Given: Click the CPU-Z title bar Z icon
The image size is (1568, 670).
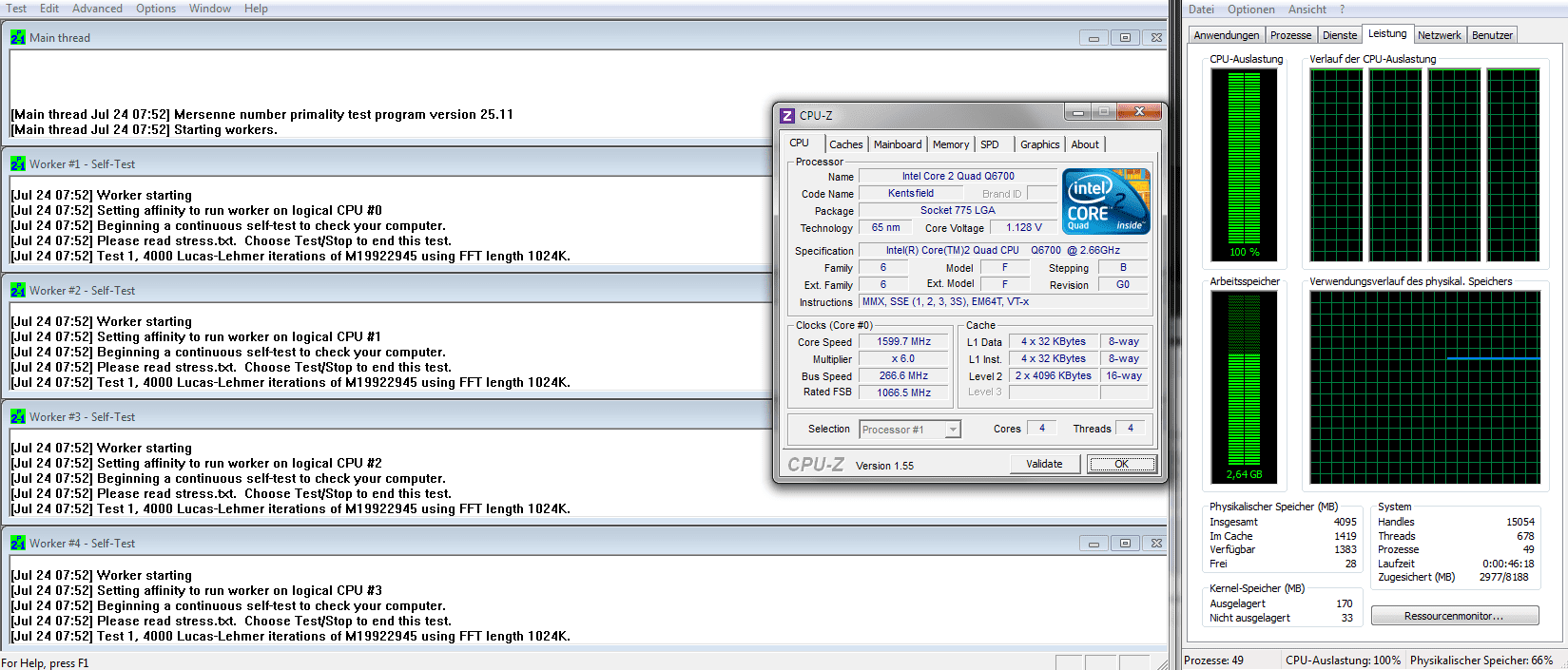Looking at the screenshot, I should [786, 116].
